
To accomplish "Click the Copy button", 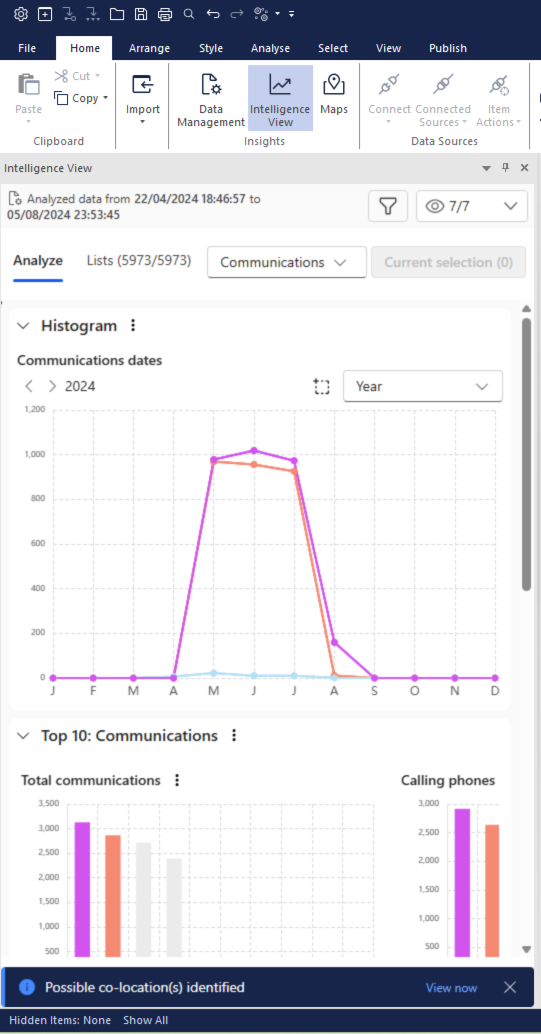I will pos(77,98).
